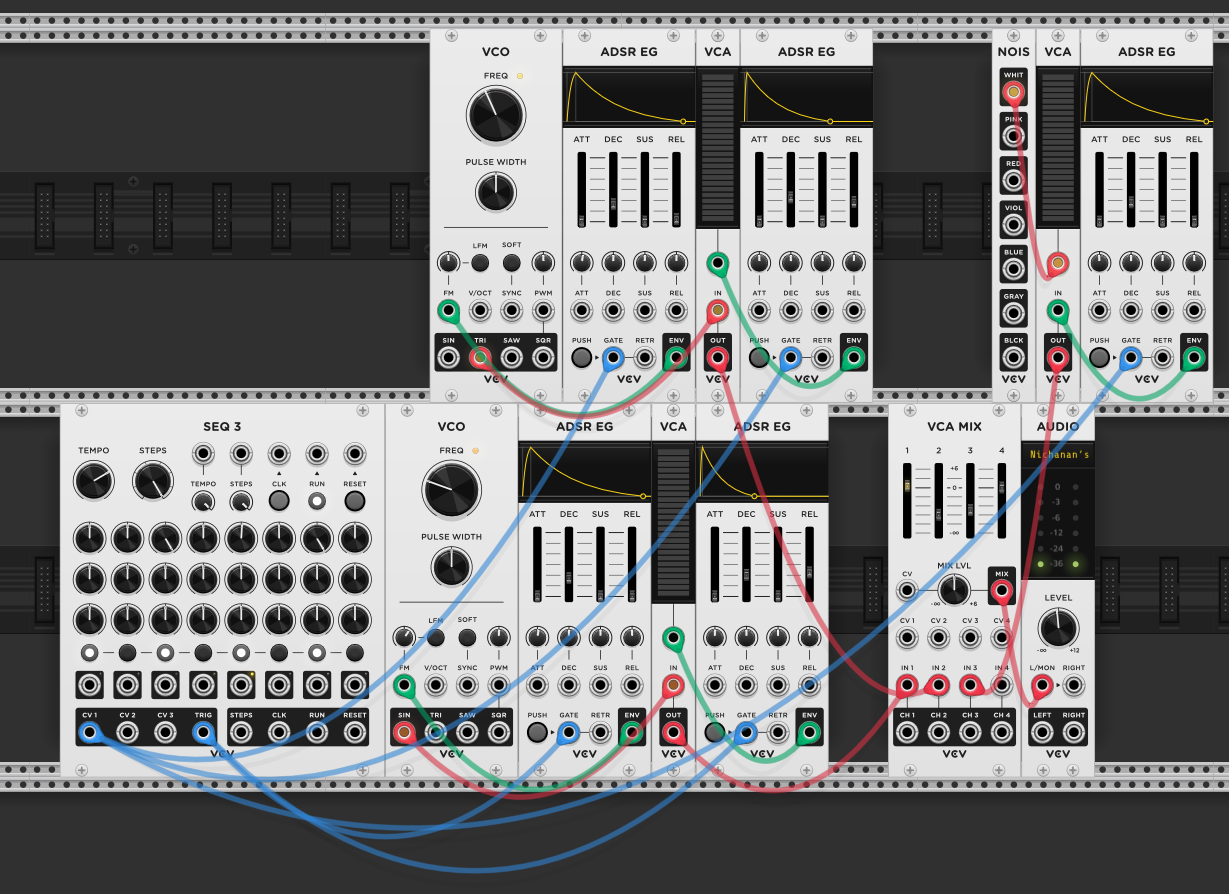Click the VCA MIX CV 2 input jack

[x=938, y=639]
